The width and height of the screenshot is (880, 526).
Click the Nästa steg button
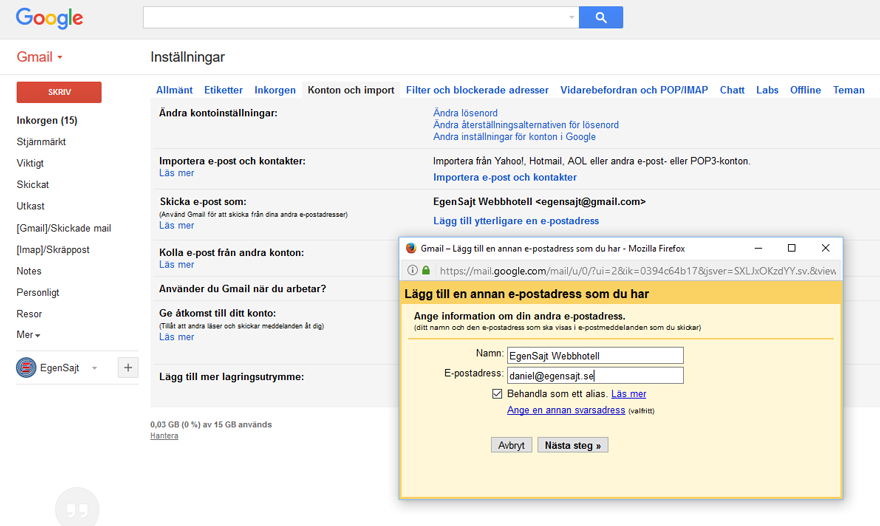click(x=572, y=445)
